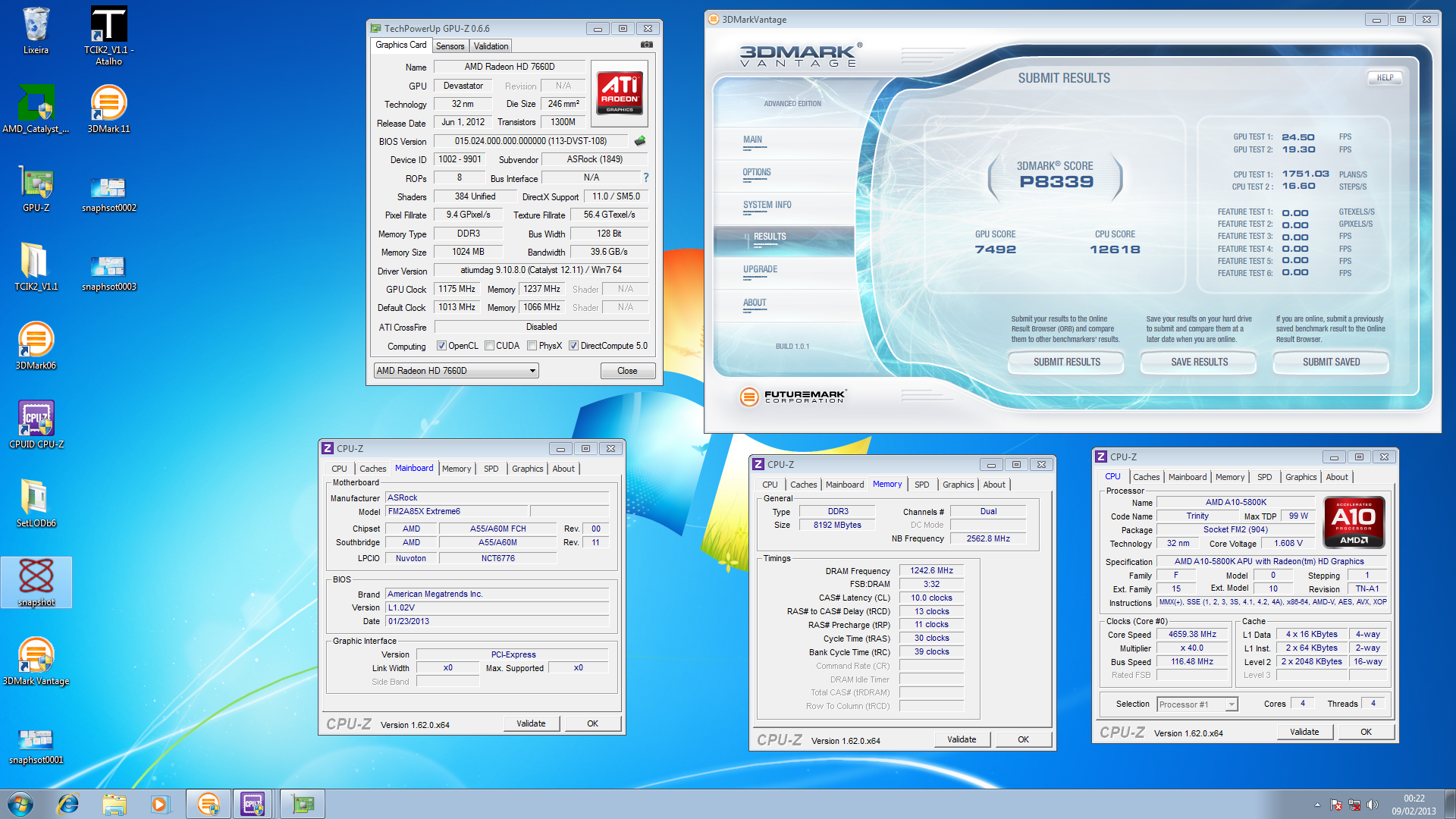Viewport: 1456px width, 819px height.
Task: Open the AMD Radeon HD 7660D dropdown
Action: pyautogui.click(x=457, y=371)
